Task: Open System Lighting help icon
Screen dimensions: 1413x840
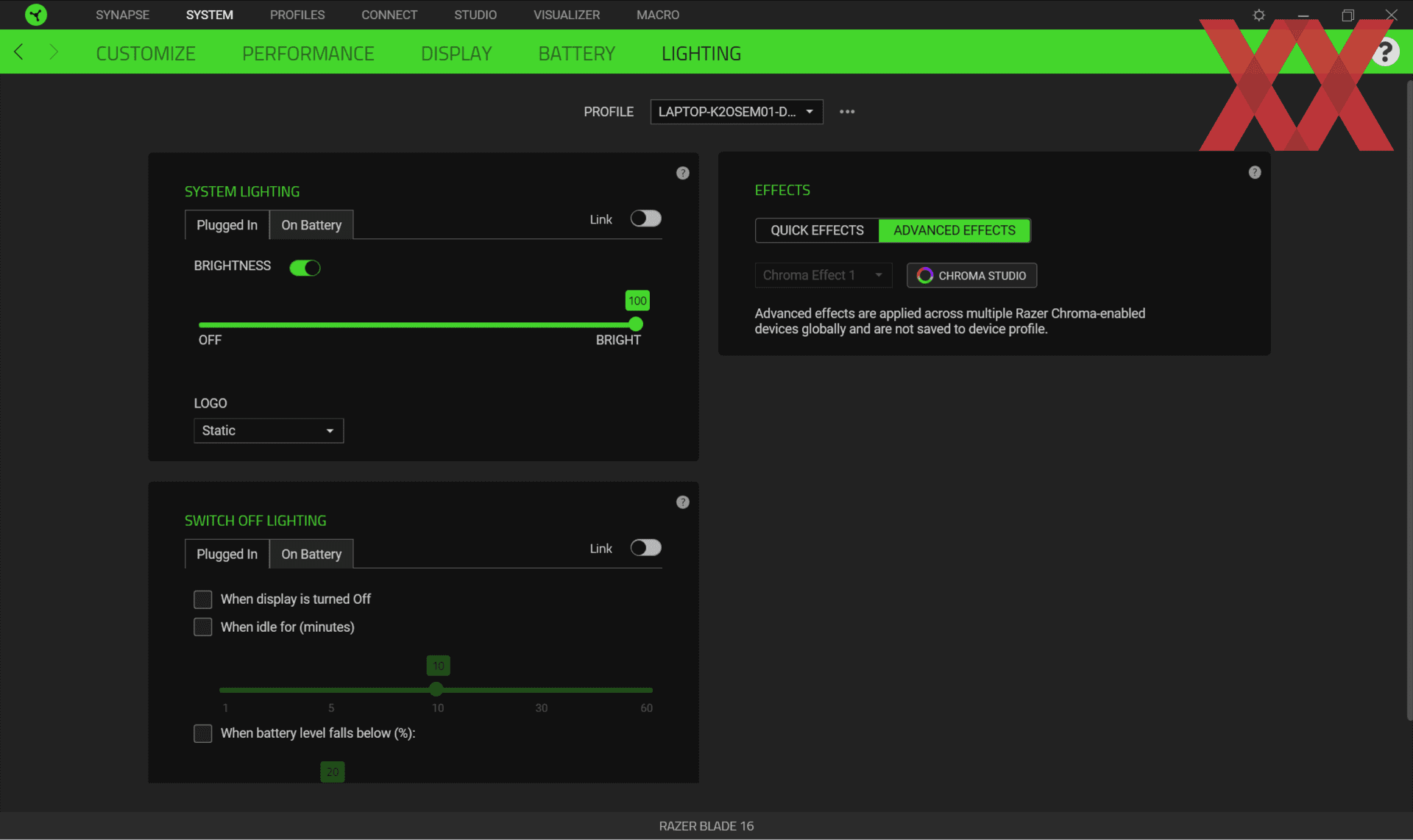Action: click(683, 173)
